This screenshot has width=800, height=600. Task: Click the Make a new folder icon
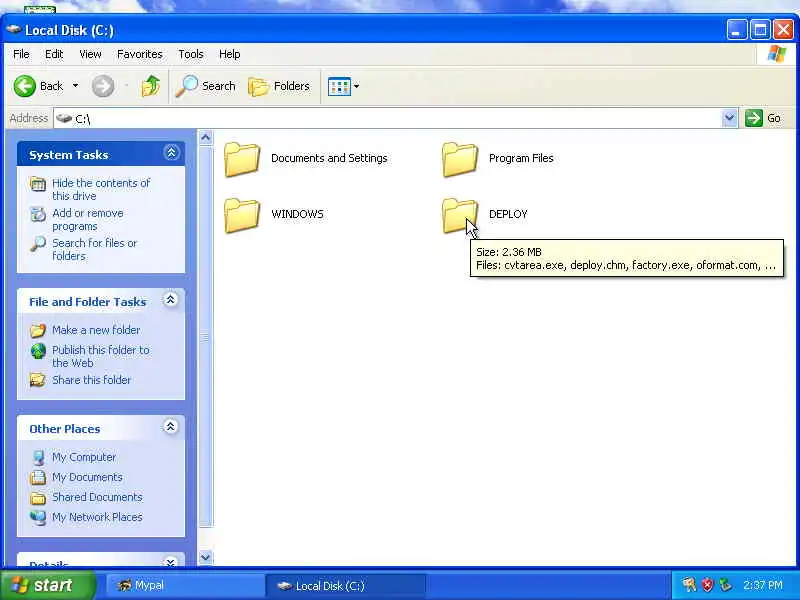point(38,331)
